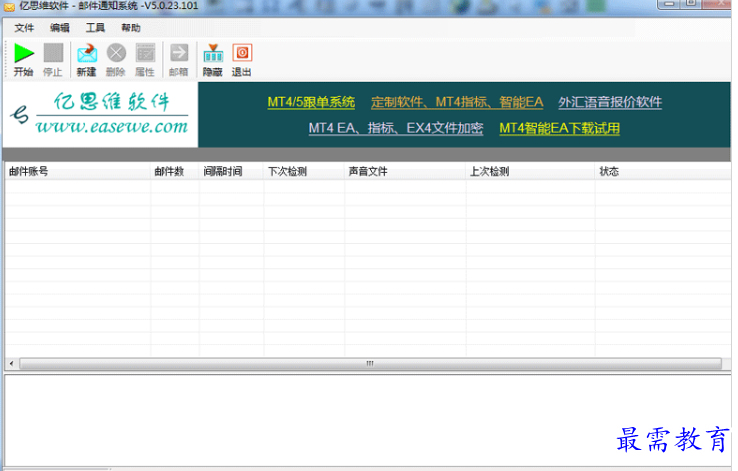This screenshot has width=738, height=471.
Task: Open the MT4 EA、指标、EX4文件加密 link
Action: [396, 128]
